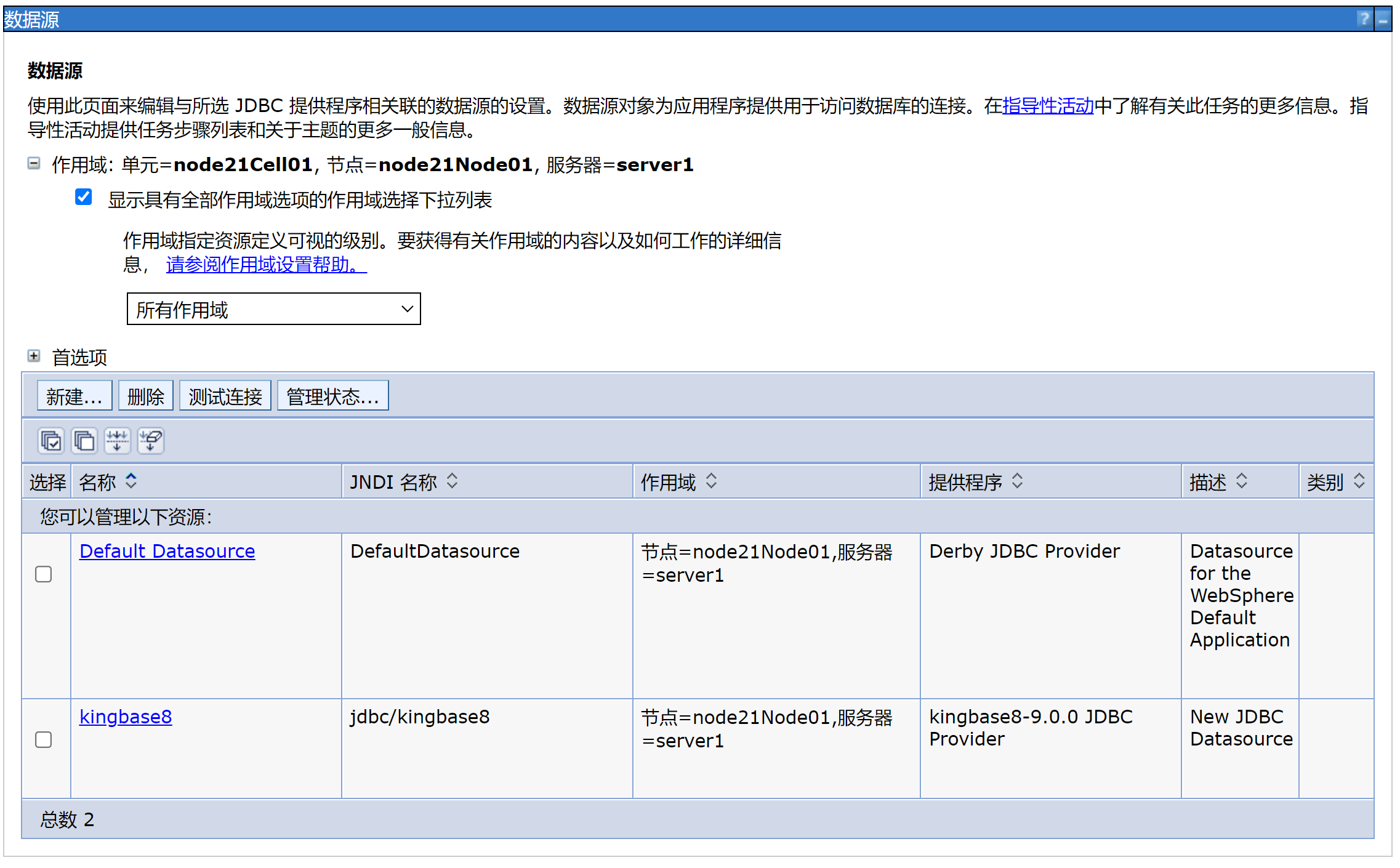Show the filter view icon
The image size is (1400, 868).
point(117,441)
